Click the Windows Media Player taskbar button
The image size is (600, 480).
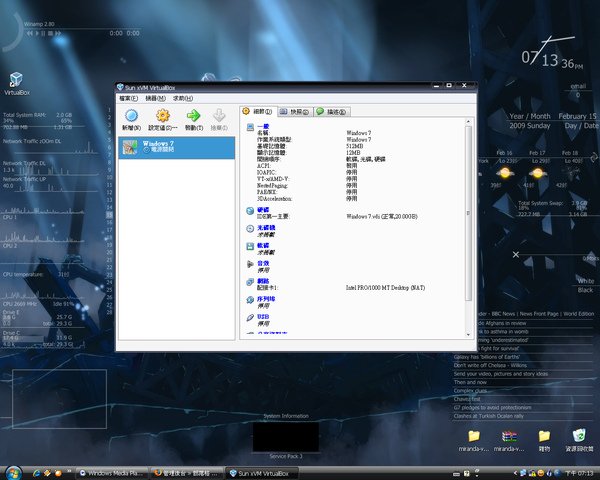tap(112, 473)
